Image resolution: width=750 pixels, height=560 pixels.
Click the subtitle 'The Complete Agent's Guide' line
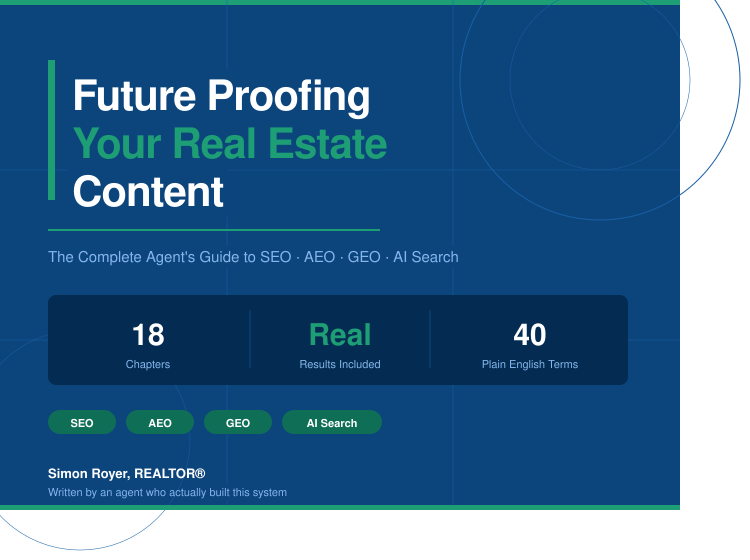[x=253, y=257]
